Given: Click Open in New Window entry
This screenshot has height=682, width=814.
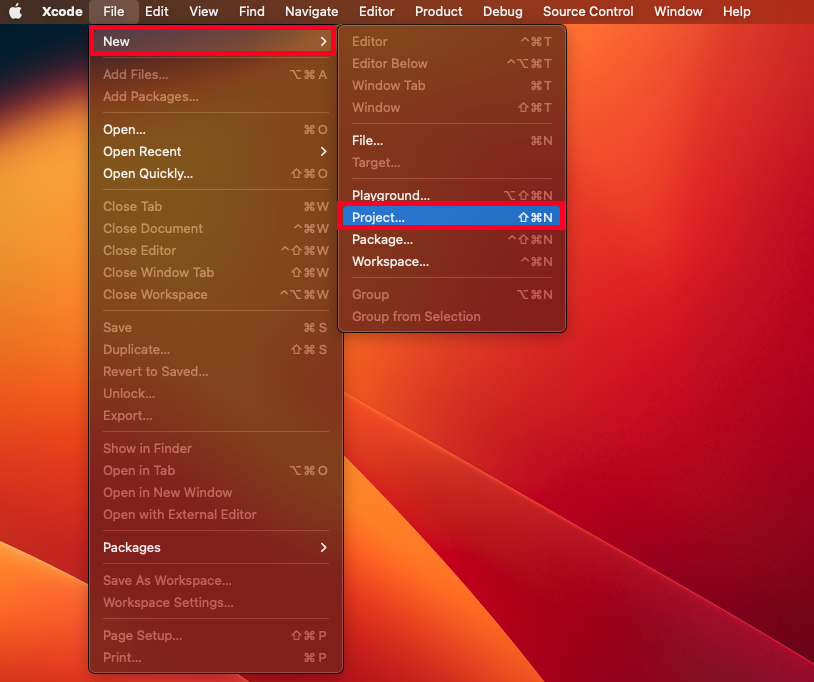Looking at the screenshot, I should point(215,493).
